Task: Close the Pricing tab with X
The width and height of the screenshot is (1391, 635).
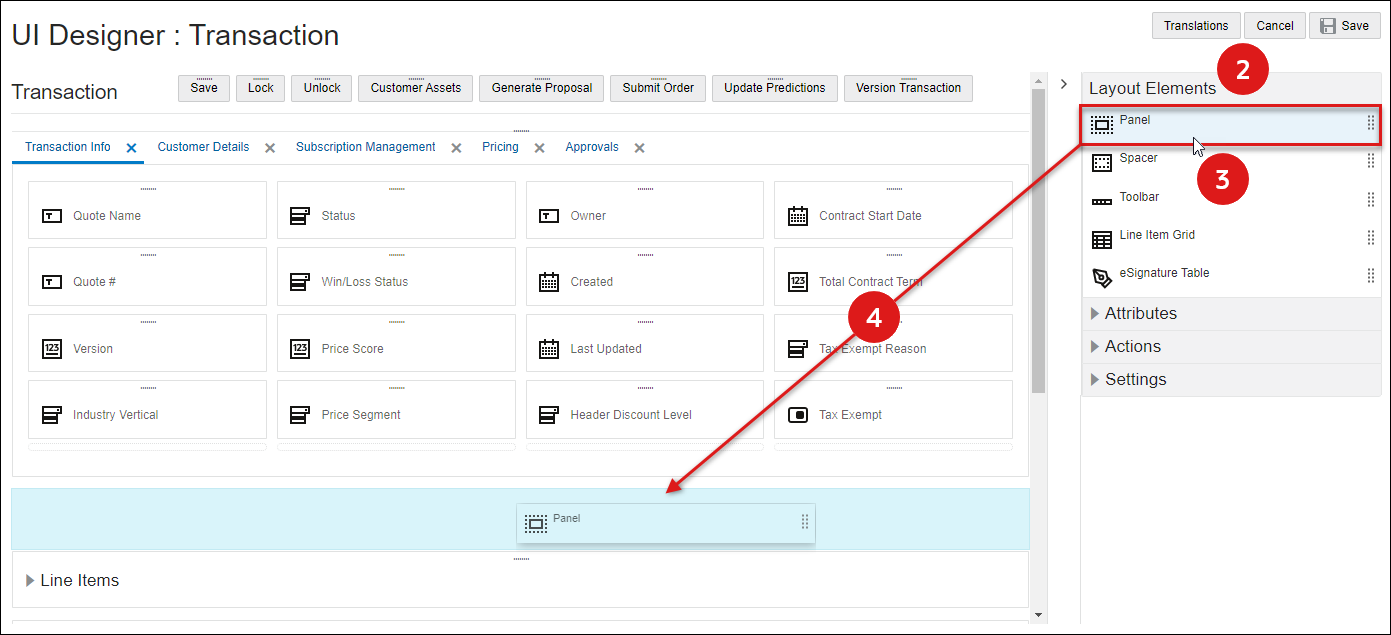Action: 539,148
